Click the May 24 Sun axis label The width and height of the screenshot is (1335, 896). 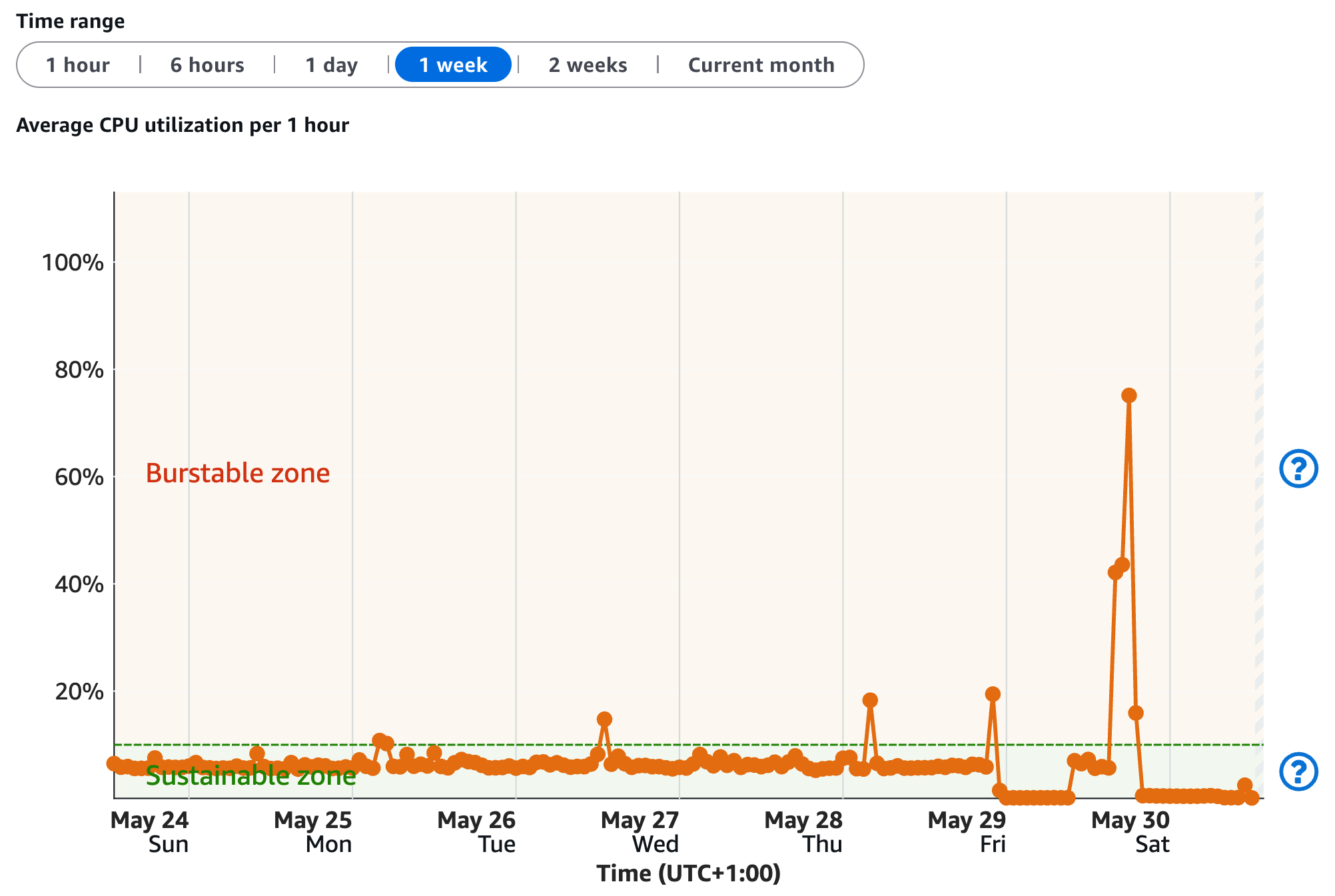149,832
